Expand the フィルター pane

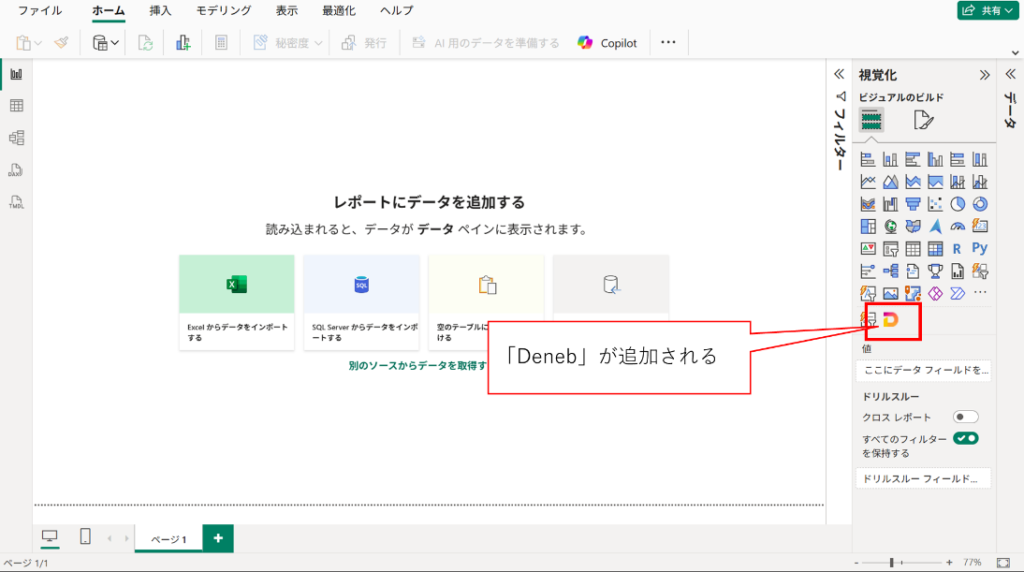839,74
